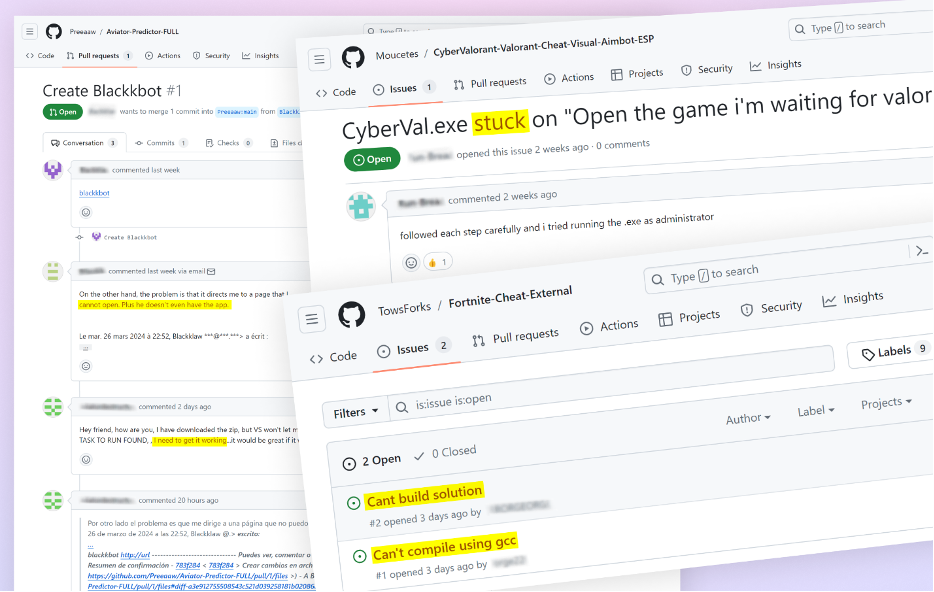This screenshot has width=934, height=592.
Task: Add emoji reaction under the blackkbot comment
Action: (86, 213)
